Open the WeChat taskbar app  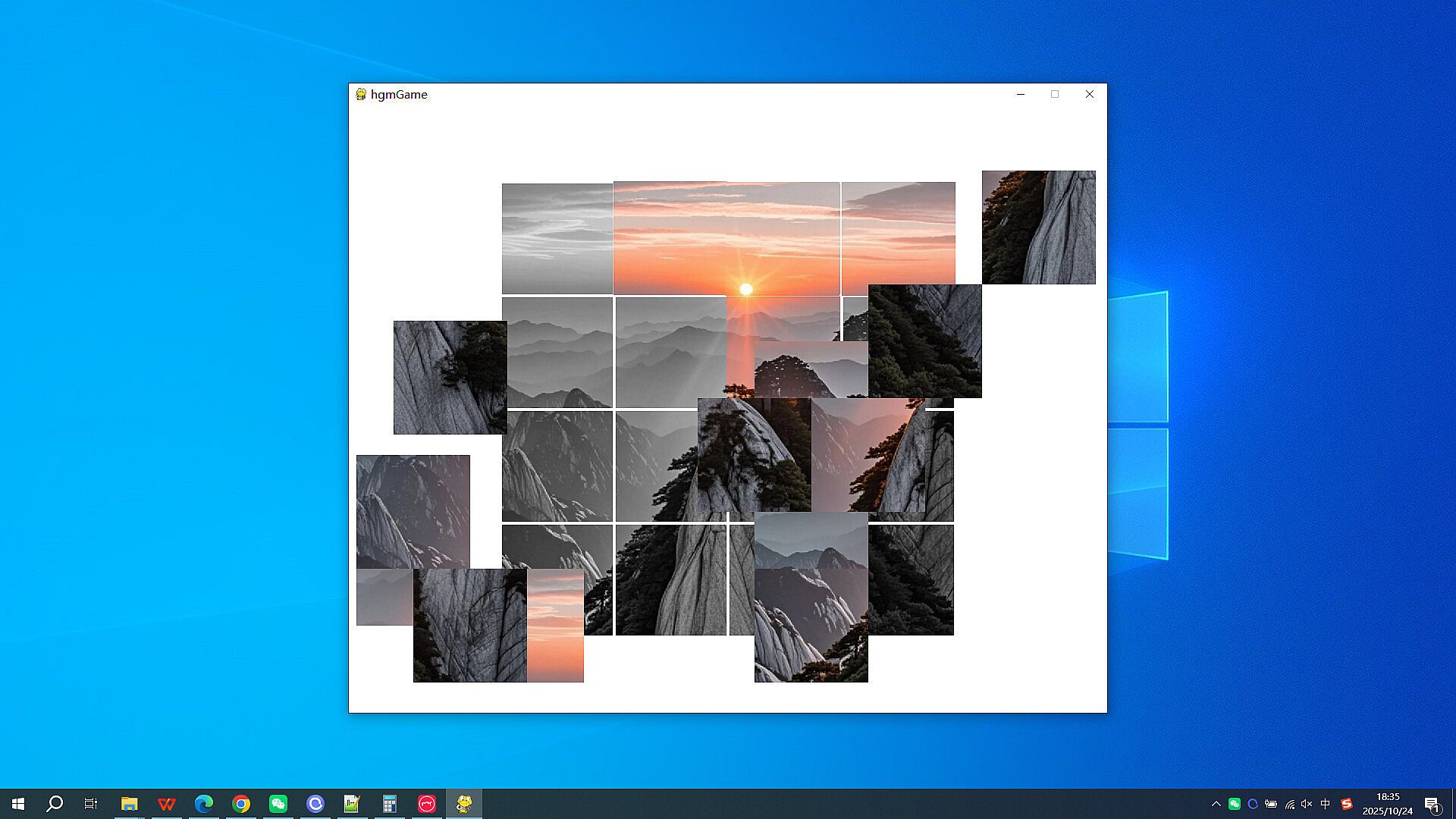(278, 804)
